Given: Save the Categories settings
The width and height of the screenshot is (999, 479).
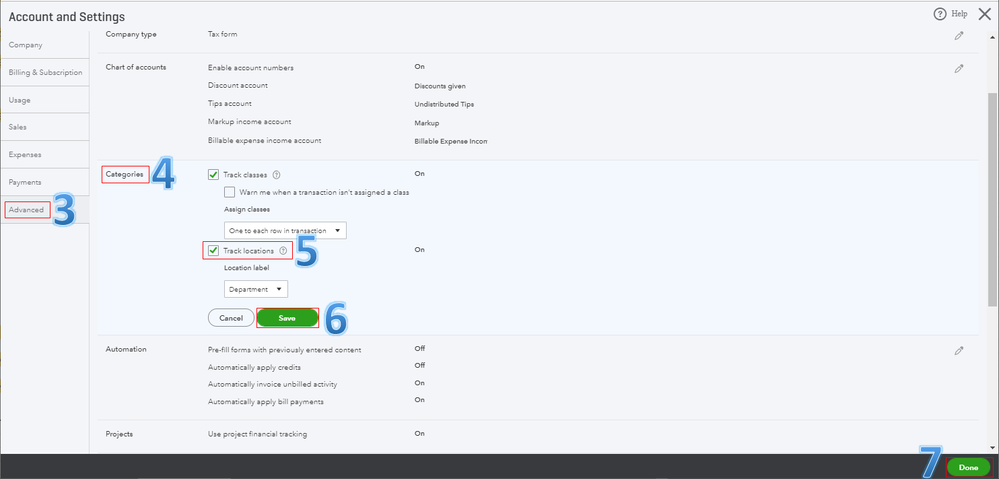Looking at the screenshot, I should click(x=287, y=318).
